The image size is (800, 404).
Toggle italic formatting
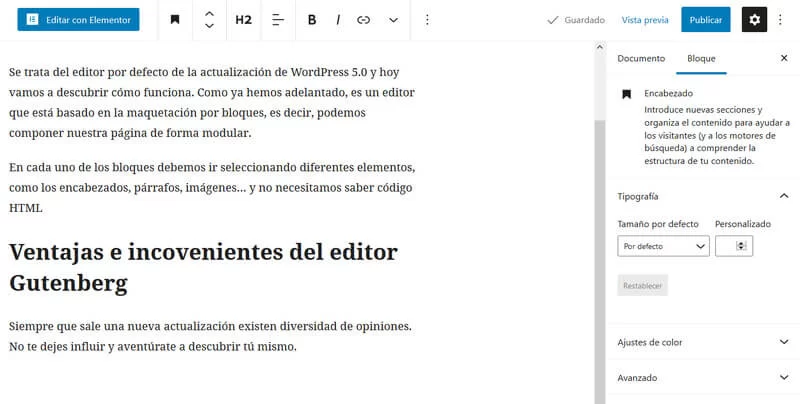[338, 20]
